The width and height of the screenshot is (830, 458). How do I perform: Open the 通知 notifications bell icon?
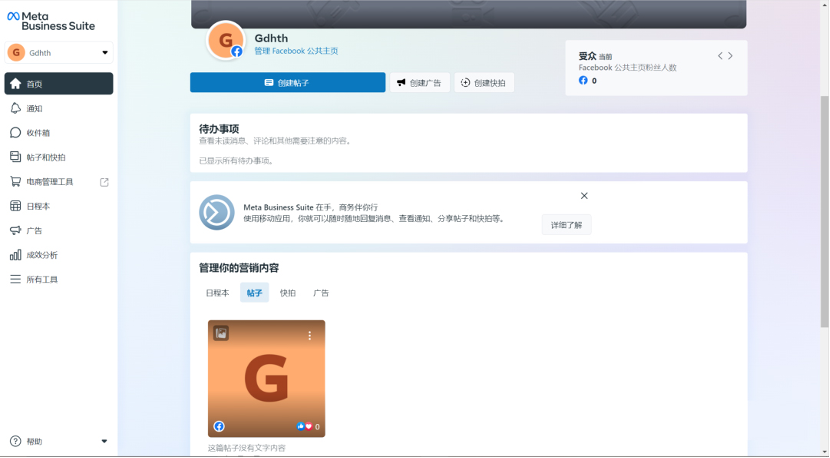pos(15,108)
